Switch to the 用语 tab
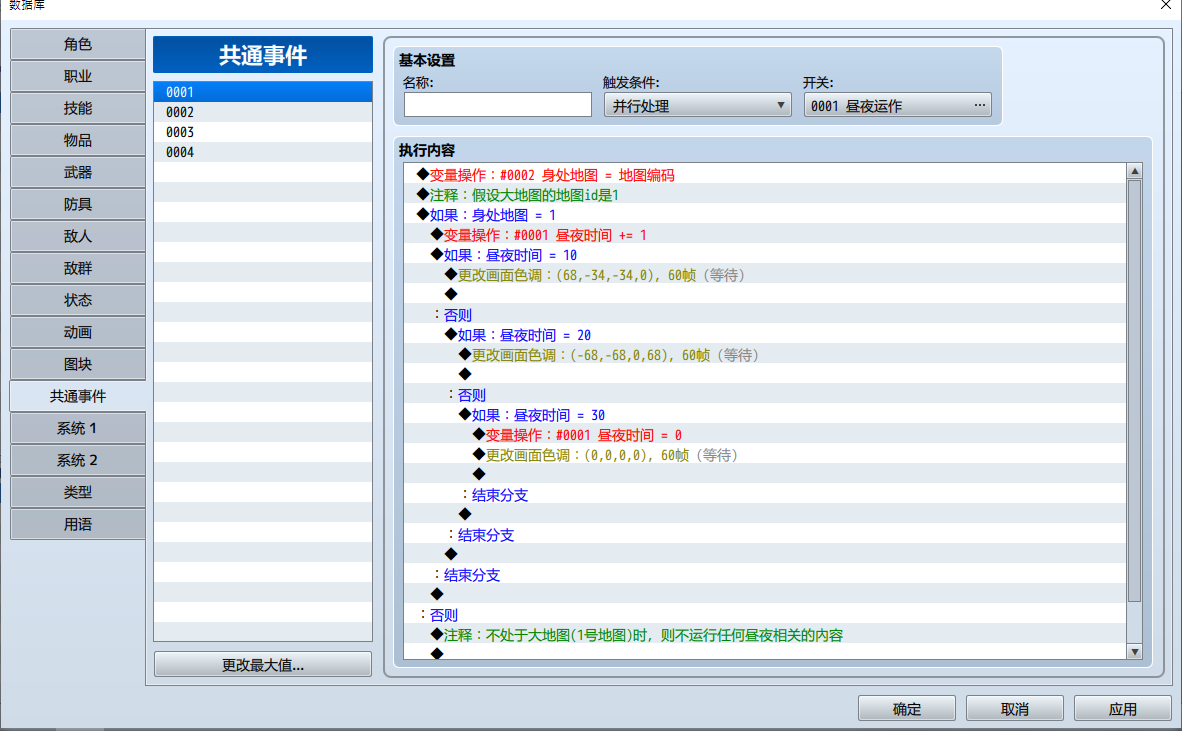 coord(78,525)
